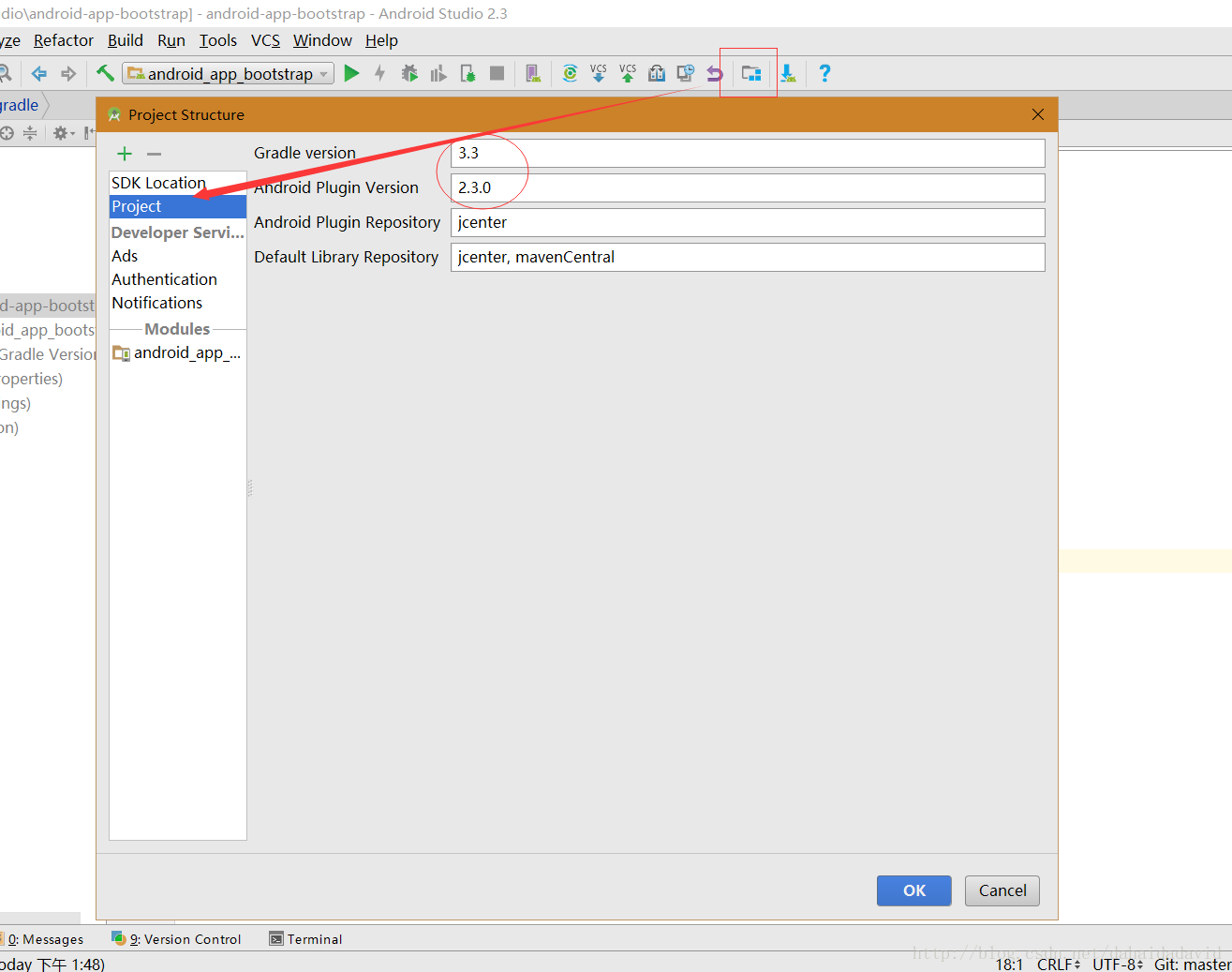Click the Cancel button
This screenshot has width=1232, height=972.
pyautogui.click(x=1002, y=890)
